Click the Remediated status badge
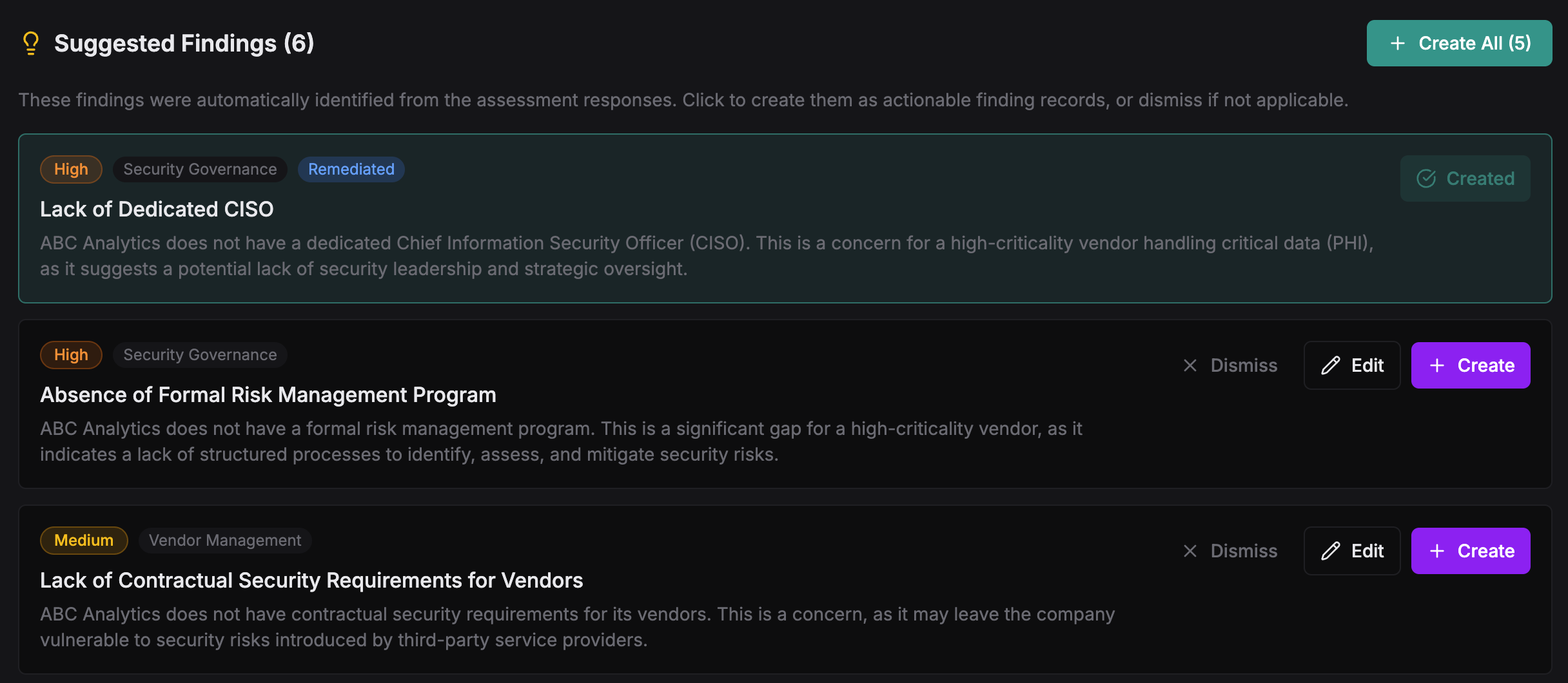Viewport: 1568px width, 683px height. click(351, 169)
